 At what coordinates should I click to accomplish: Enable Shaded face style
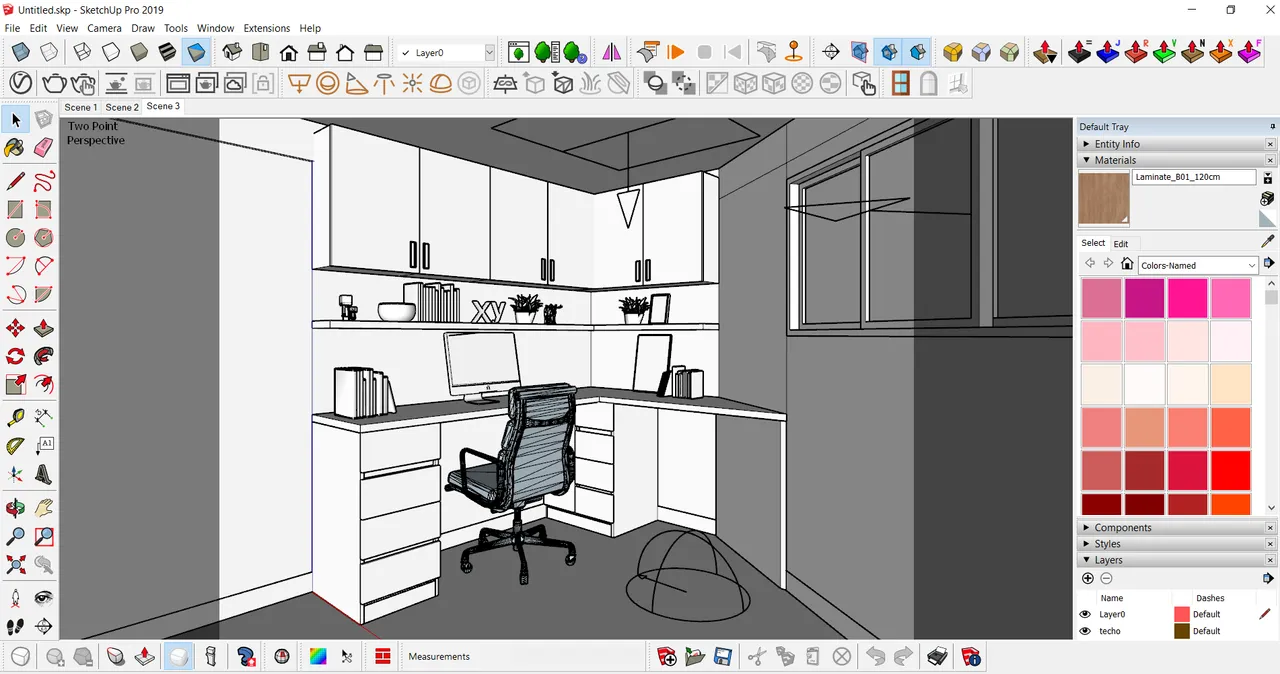coord(139,52)
